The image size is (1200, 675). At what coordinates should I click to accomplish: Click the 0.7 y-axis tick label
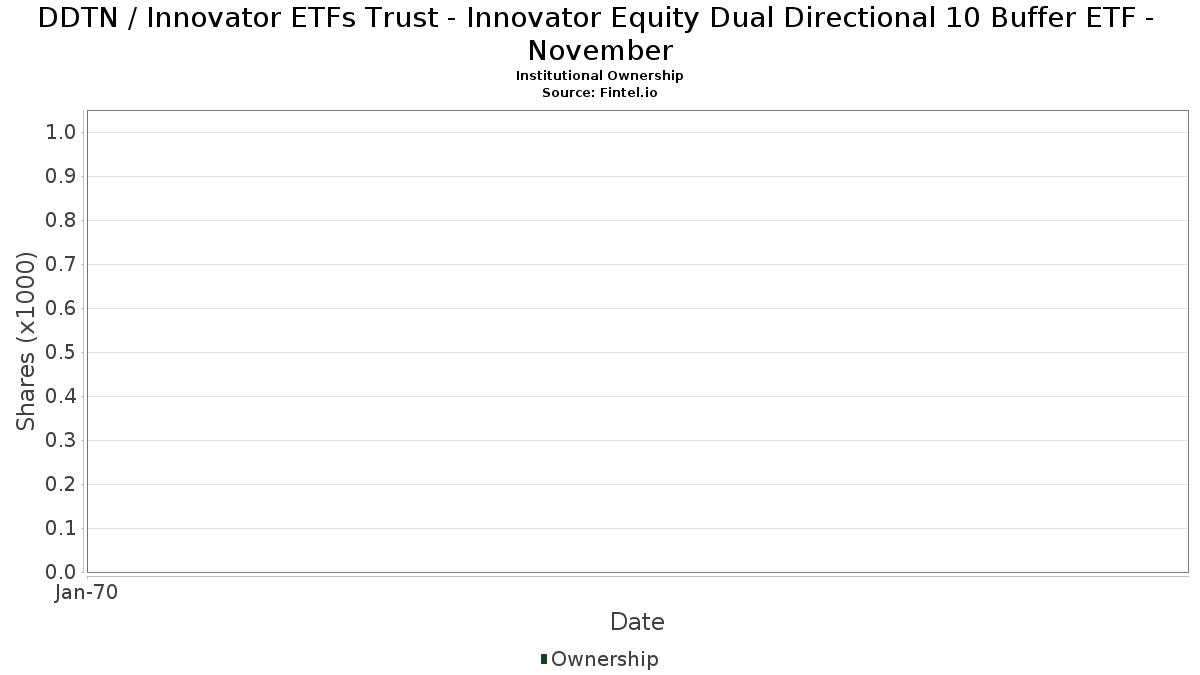62,264
